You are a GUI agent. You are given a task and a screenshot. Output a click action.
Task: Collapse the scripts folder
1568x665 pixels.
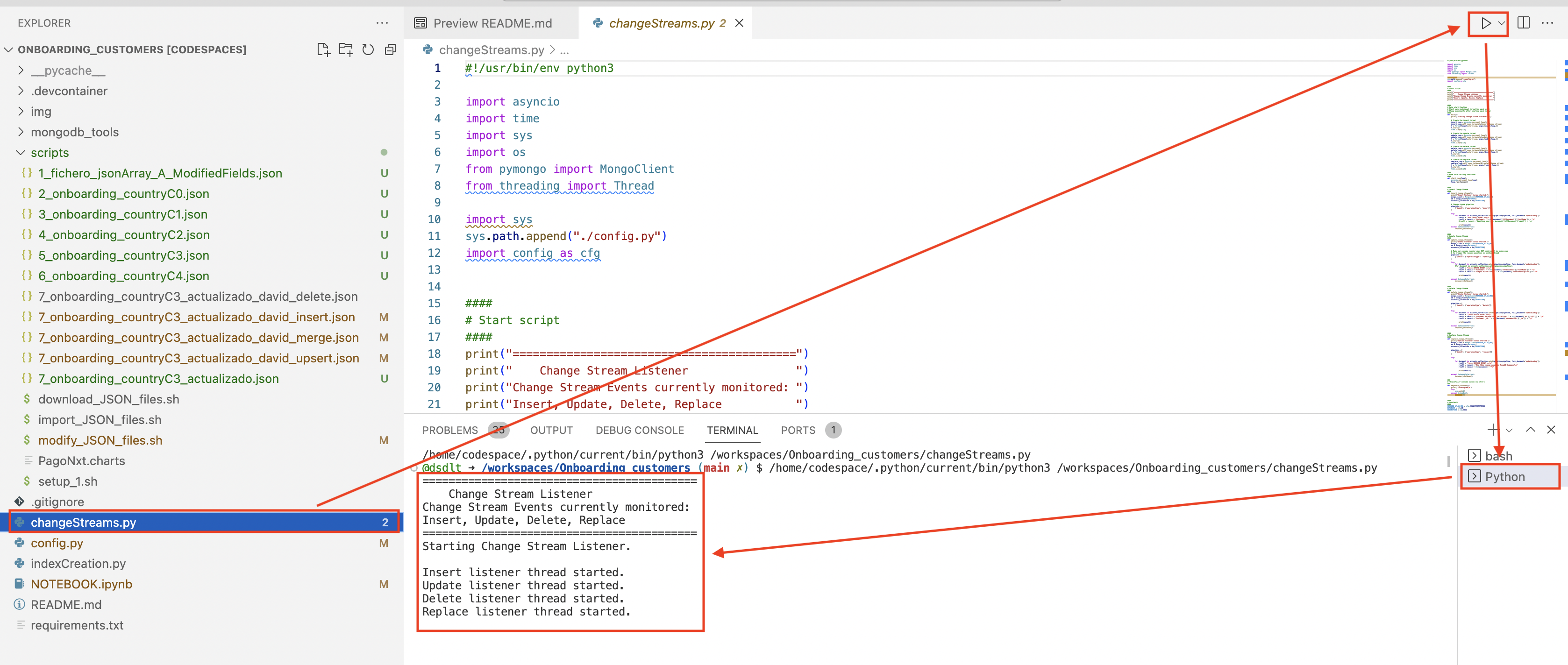click(x=50, y=152)
